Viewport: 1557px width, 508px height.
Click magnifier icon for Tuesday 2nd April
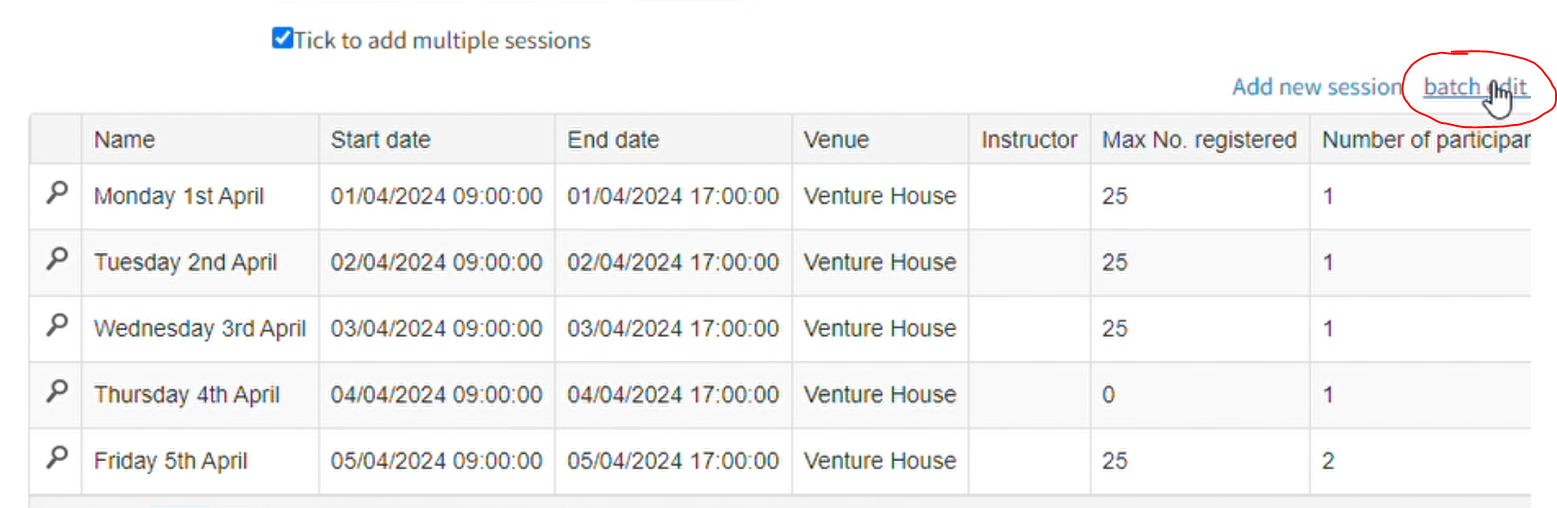tap(57, 259)
